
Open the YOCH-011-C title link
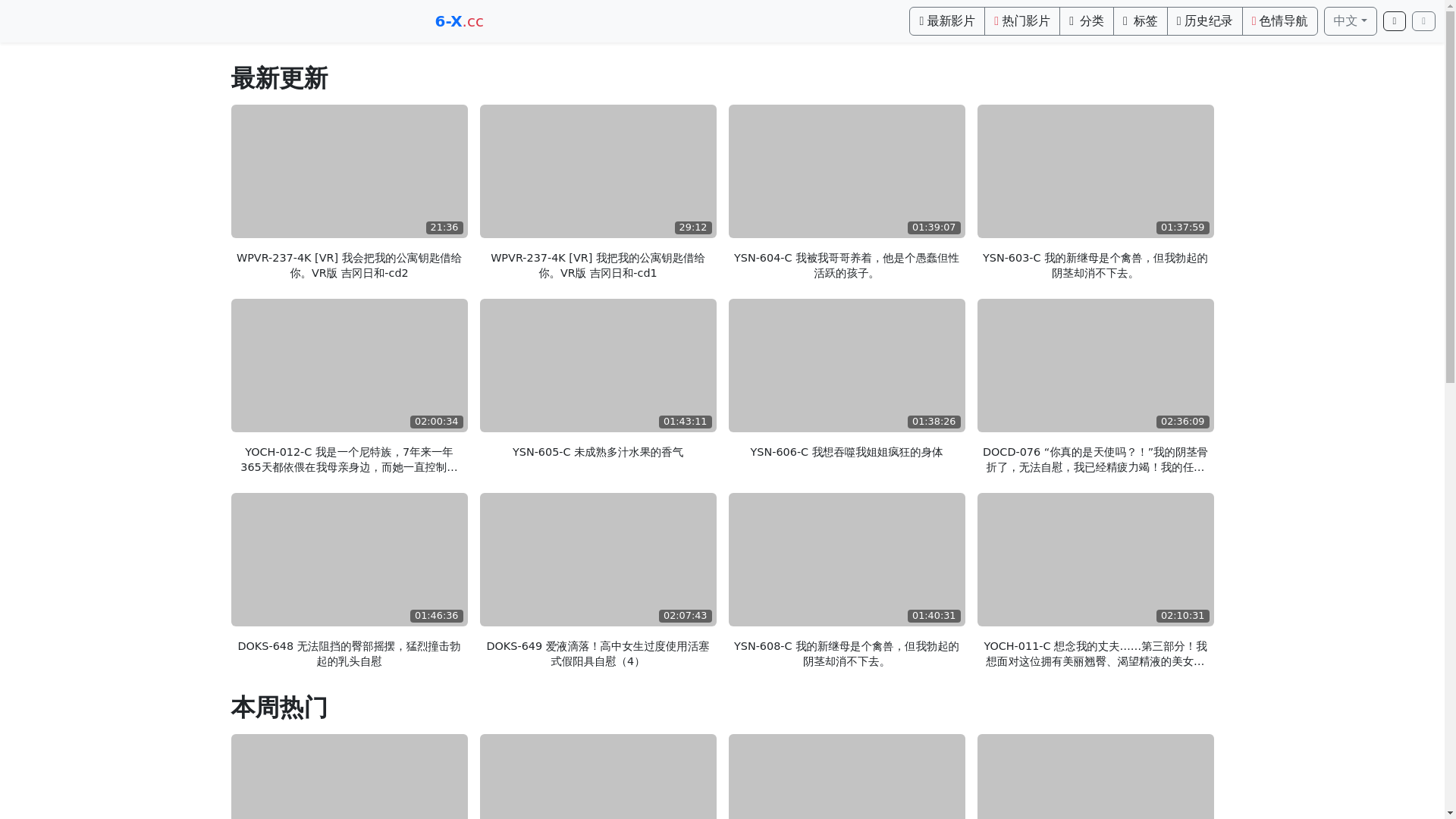1095,654
